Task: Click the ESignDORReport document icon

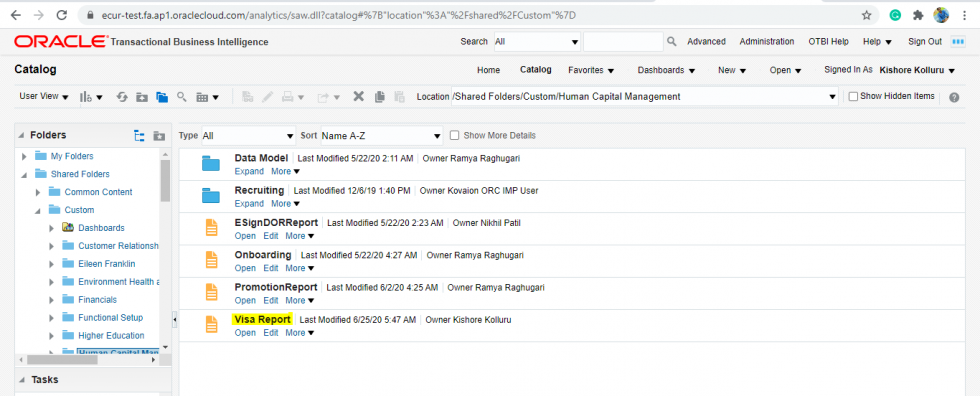Action: pyautogui.click(x=212, y=228)
